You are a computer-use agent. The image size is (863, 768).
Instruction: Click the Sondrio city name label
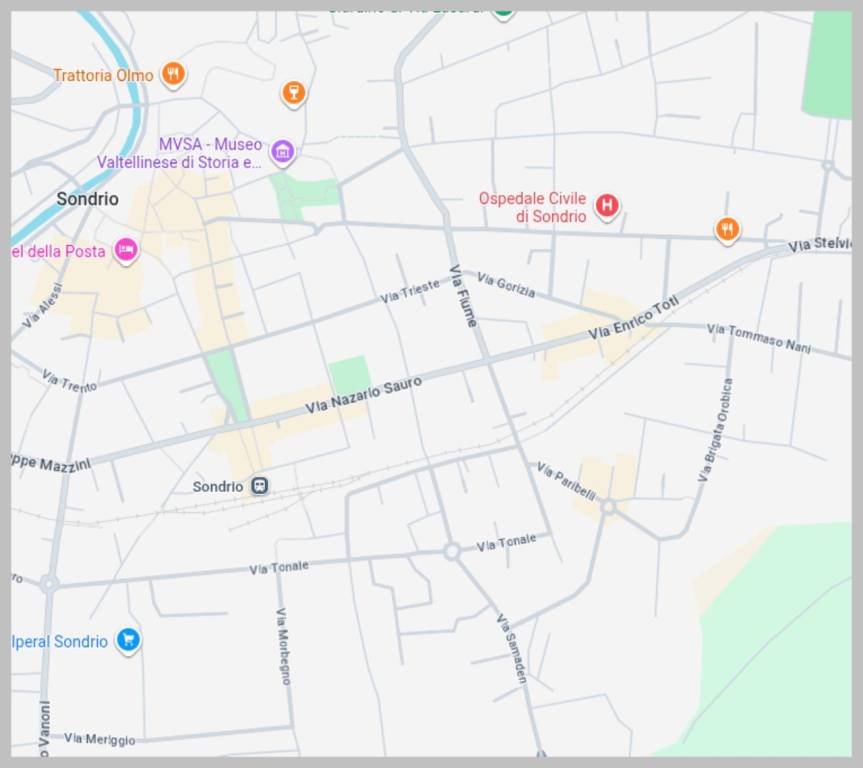(88, 199)
